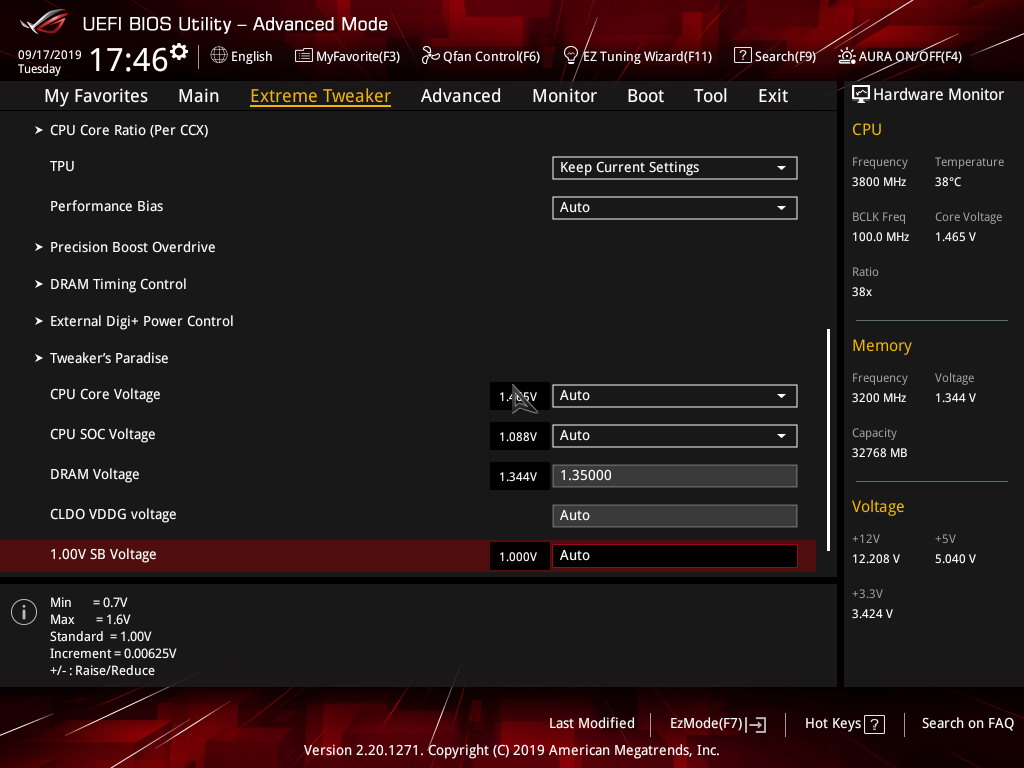The image size is (1024, 768).
Task: Click the AURA light icon
Action: [846, 56]
